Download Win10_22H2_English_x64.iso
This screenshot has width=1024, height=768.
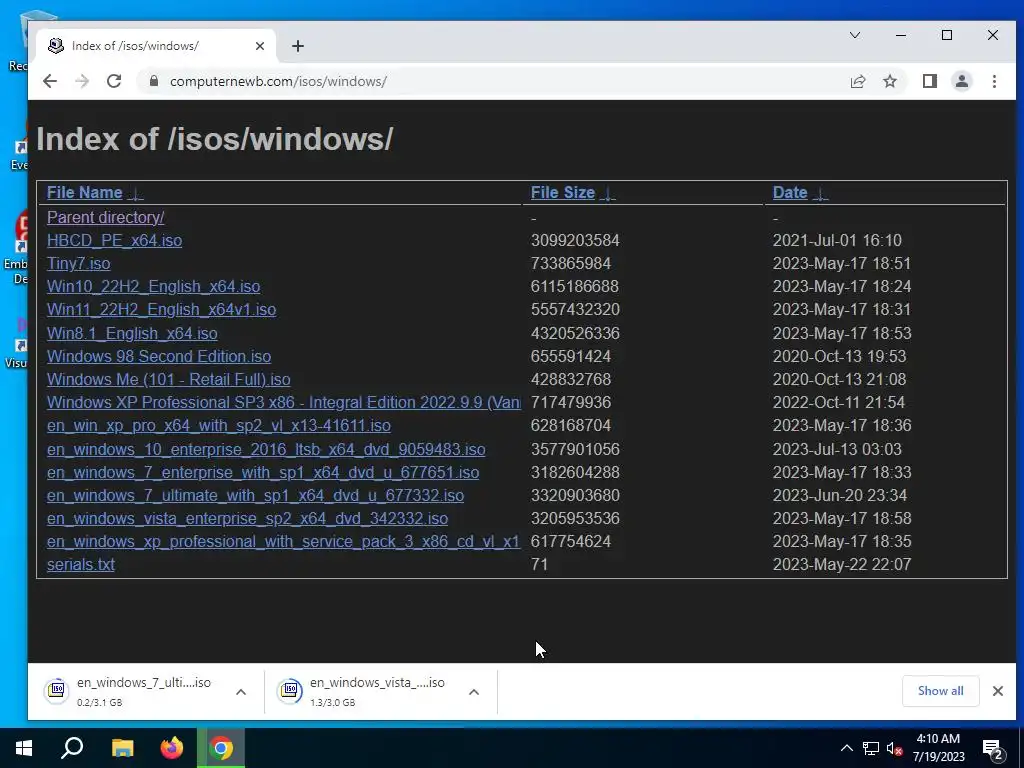point(153,287)
